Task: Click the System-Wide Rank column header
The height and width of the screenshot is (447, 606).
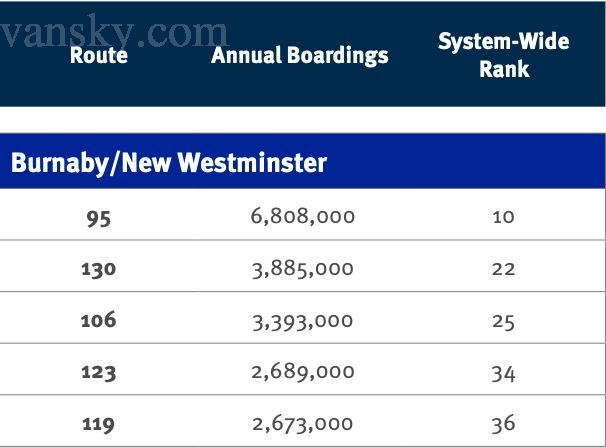Action: (x=503, y=55)
